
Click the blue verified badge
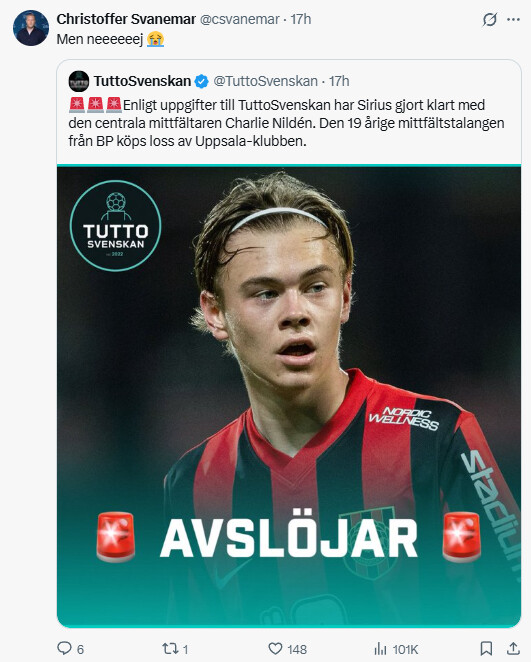click(202, 81)
